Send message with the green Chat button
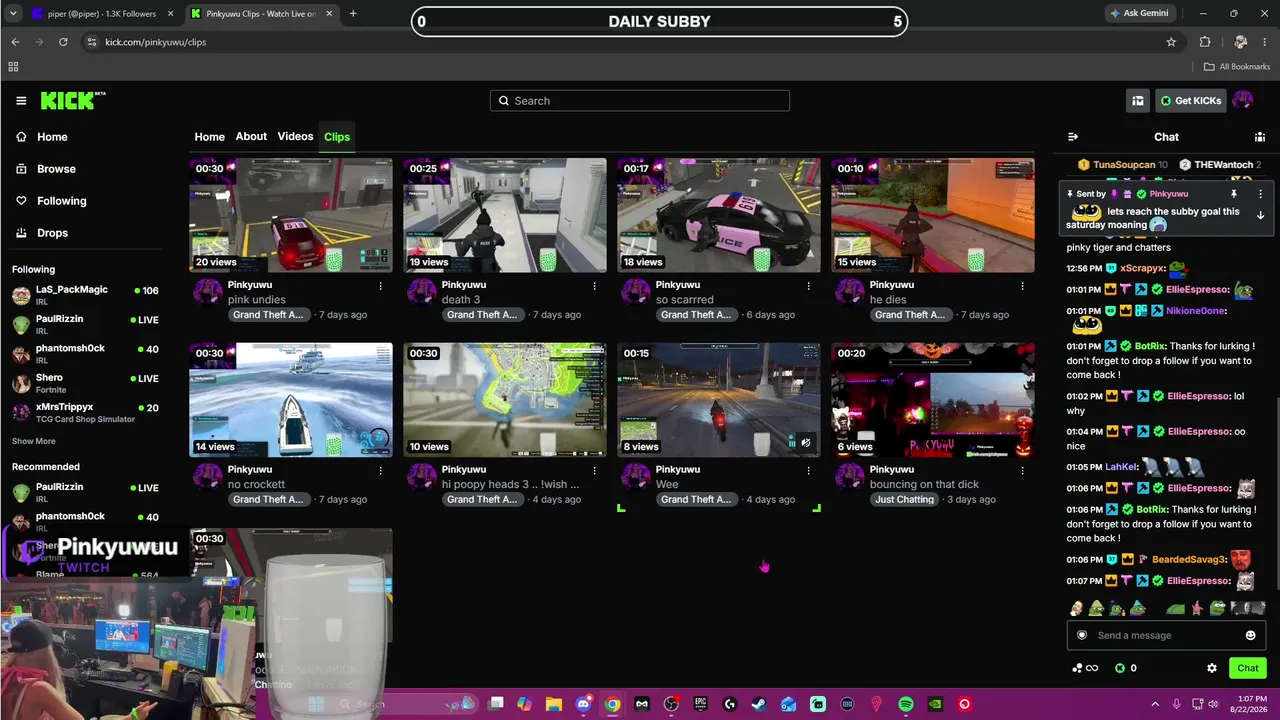This screenshot has width=1280, height=720. point(1248,668)
